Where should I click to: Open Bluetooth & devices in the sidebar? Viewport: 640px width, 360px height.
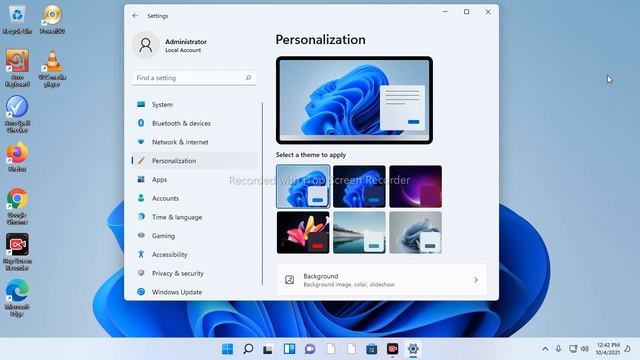194,123
